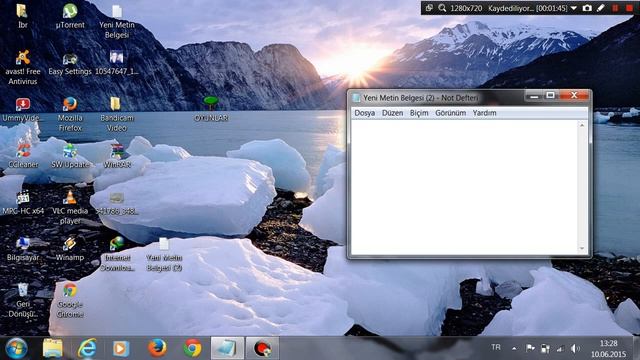Open the network signal tray icon
This screenshot has width=640, height=360.
coord(560,349)
